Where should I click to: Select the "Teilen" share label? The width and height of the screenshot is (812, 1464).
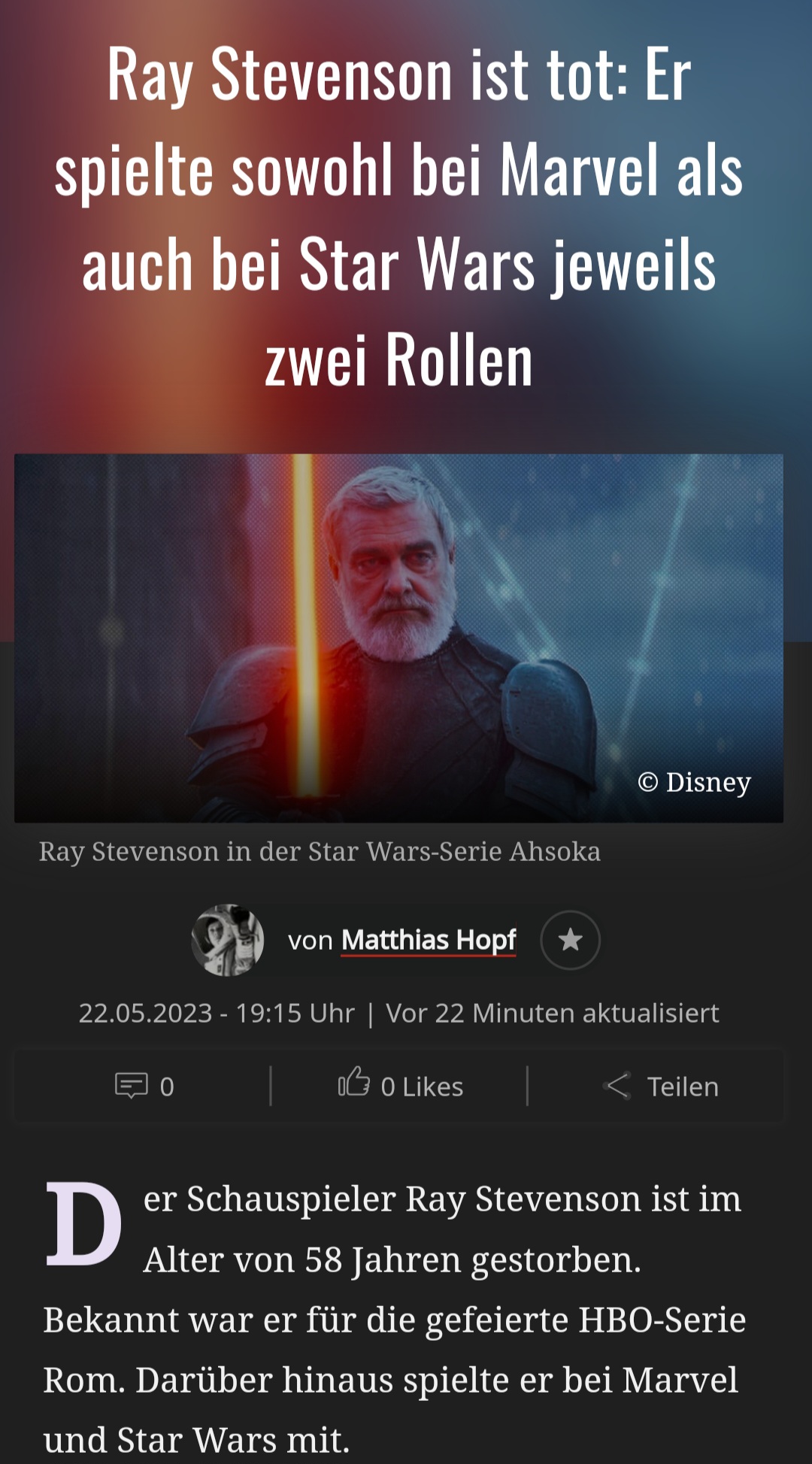click(683, 1087)
